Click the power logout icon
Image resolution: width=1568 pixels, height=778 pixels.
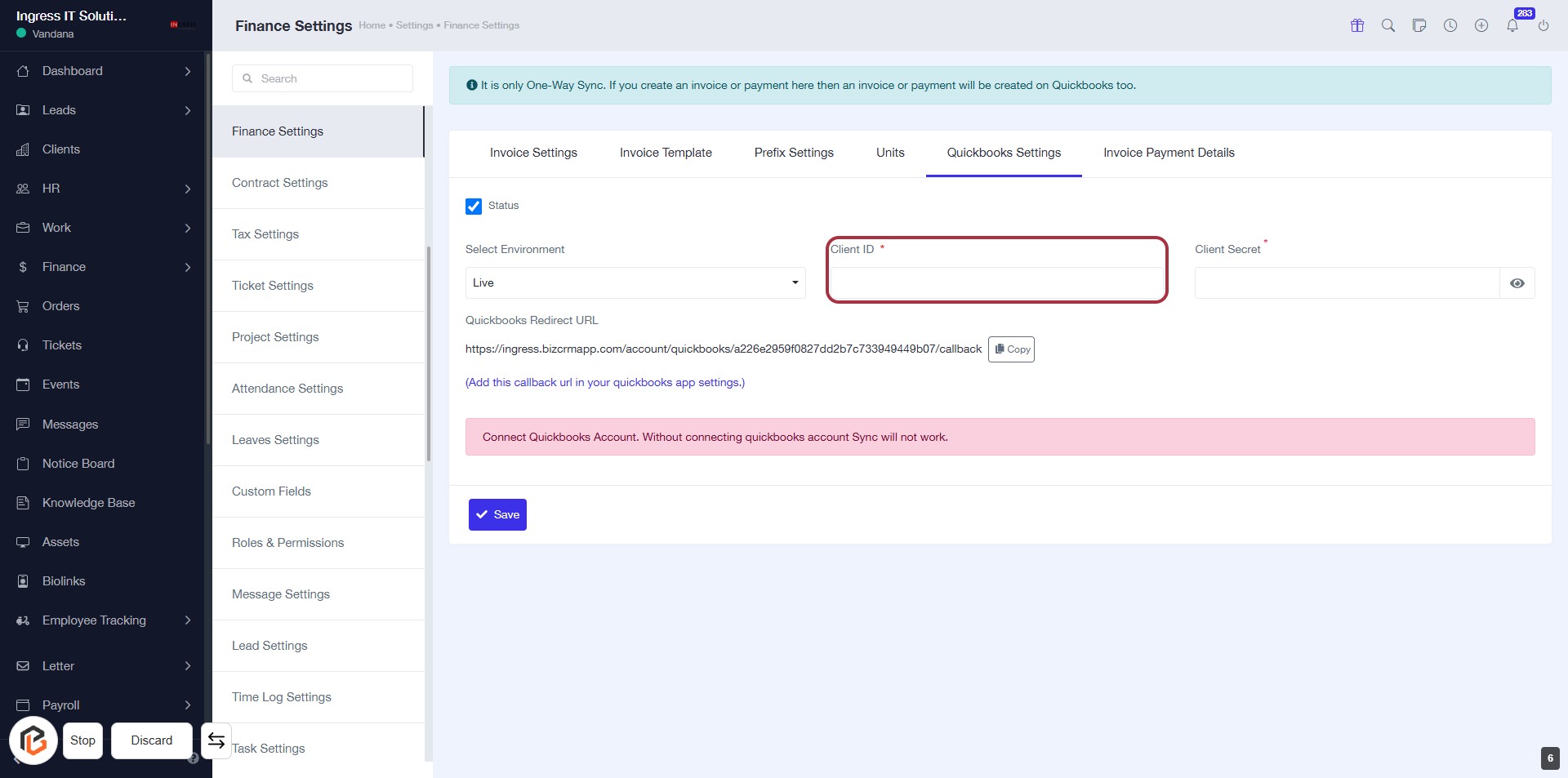pyautogui.click(x=1543, y=25)
